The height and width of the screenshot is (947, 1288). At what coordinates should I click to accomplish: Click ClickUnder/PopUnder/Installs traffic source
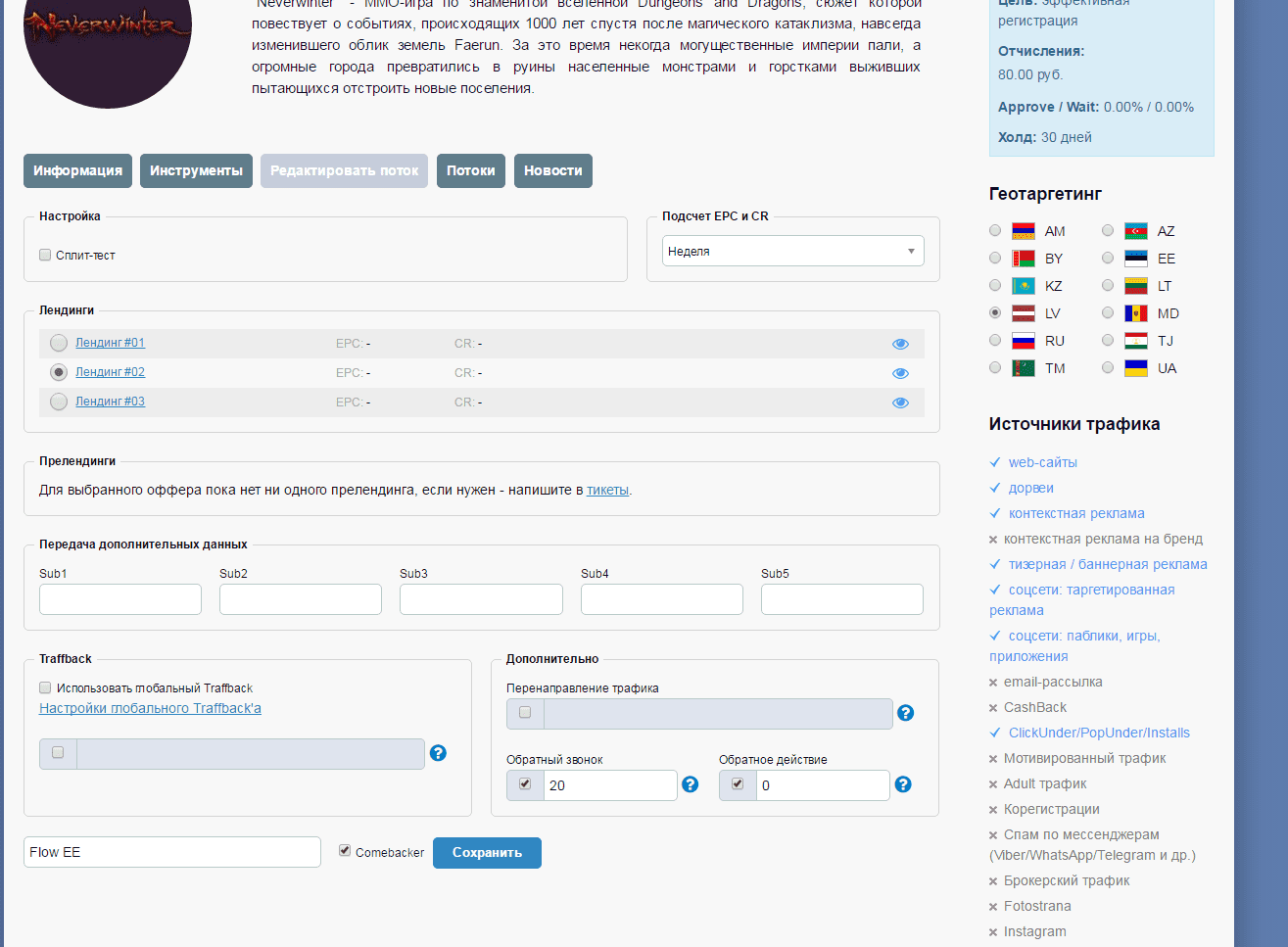pos(1099,733)
